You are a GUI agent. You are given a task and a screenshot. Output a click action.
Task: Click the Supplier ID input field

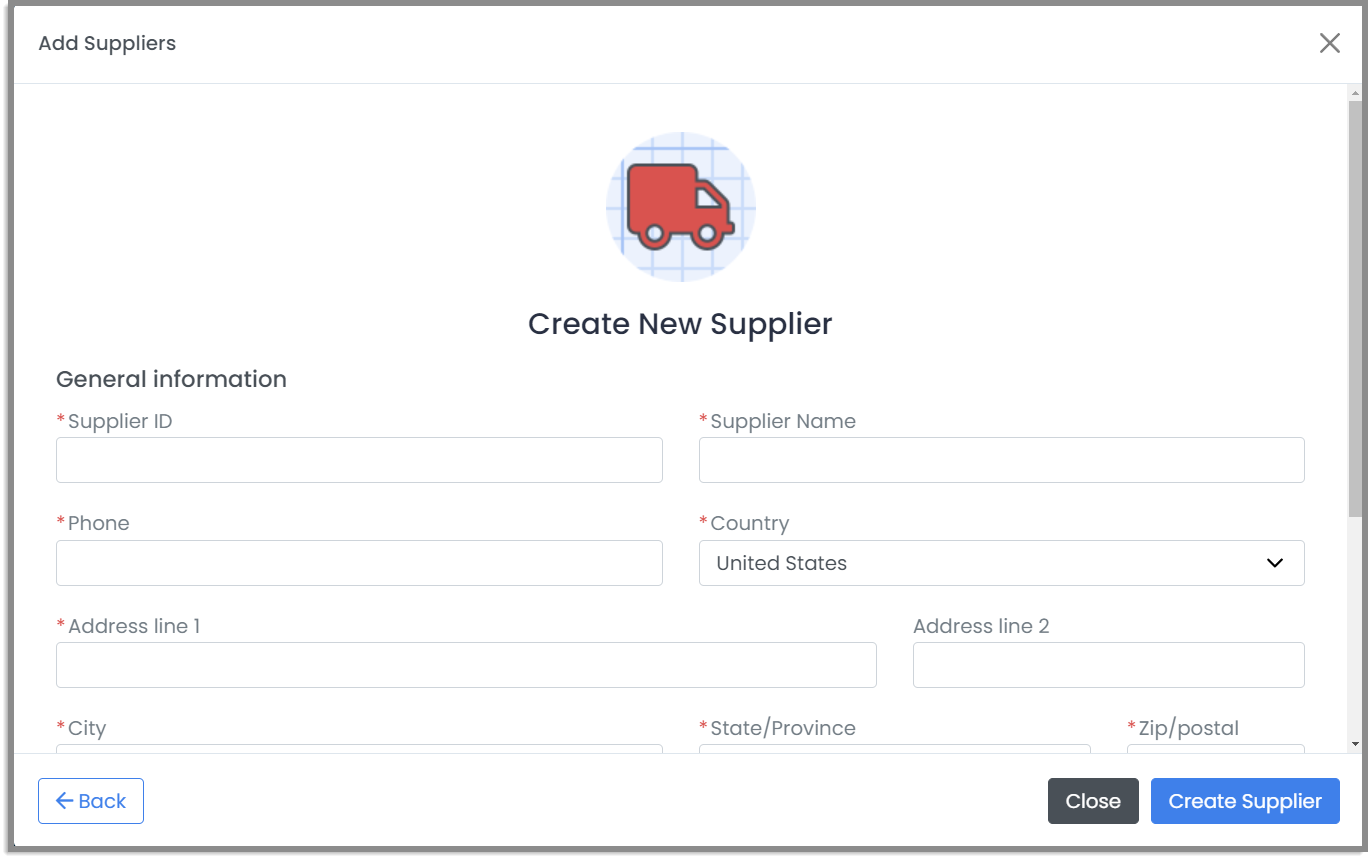click(359, 460)
